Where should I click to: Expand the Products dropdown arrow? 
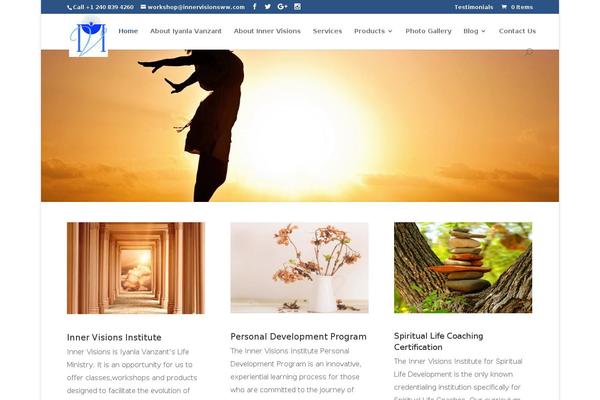point(390,31)
